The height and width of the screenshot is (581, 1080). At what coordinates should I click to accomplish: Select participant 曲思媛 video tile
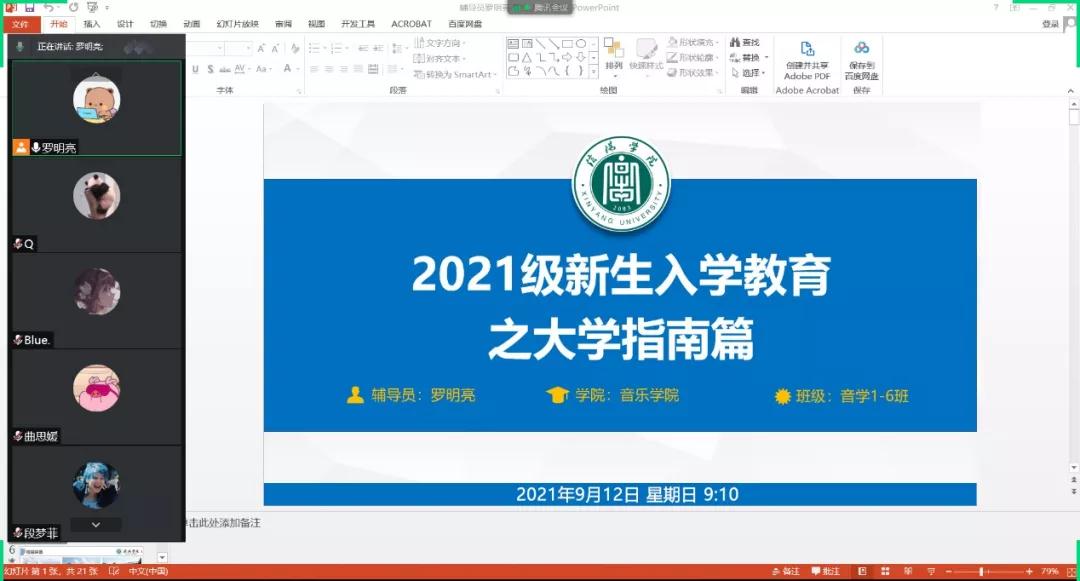96,396
